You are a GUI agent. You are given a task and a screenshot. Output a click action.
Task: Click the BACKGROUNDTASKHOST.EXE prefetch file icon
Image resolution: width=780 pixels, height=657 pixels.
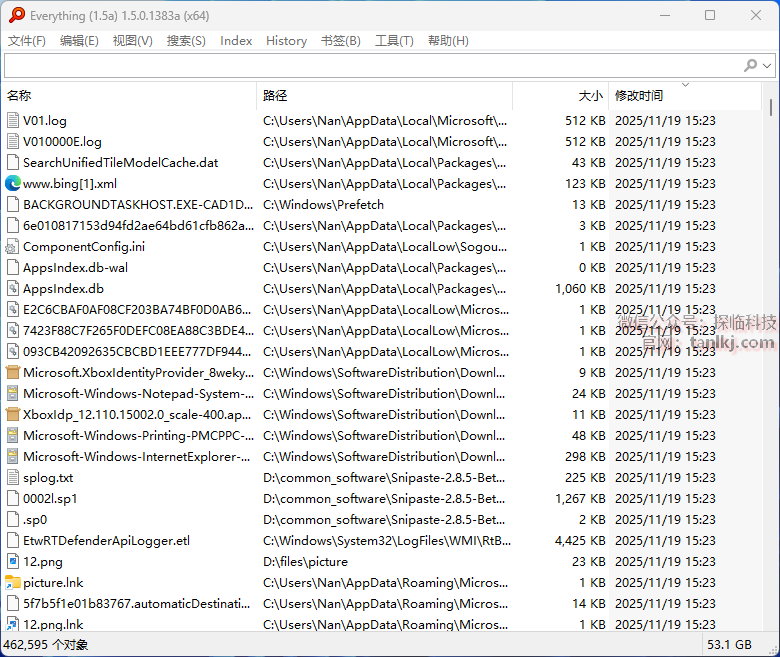(x=13, y=204)
